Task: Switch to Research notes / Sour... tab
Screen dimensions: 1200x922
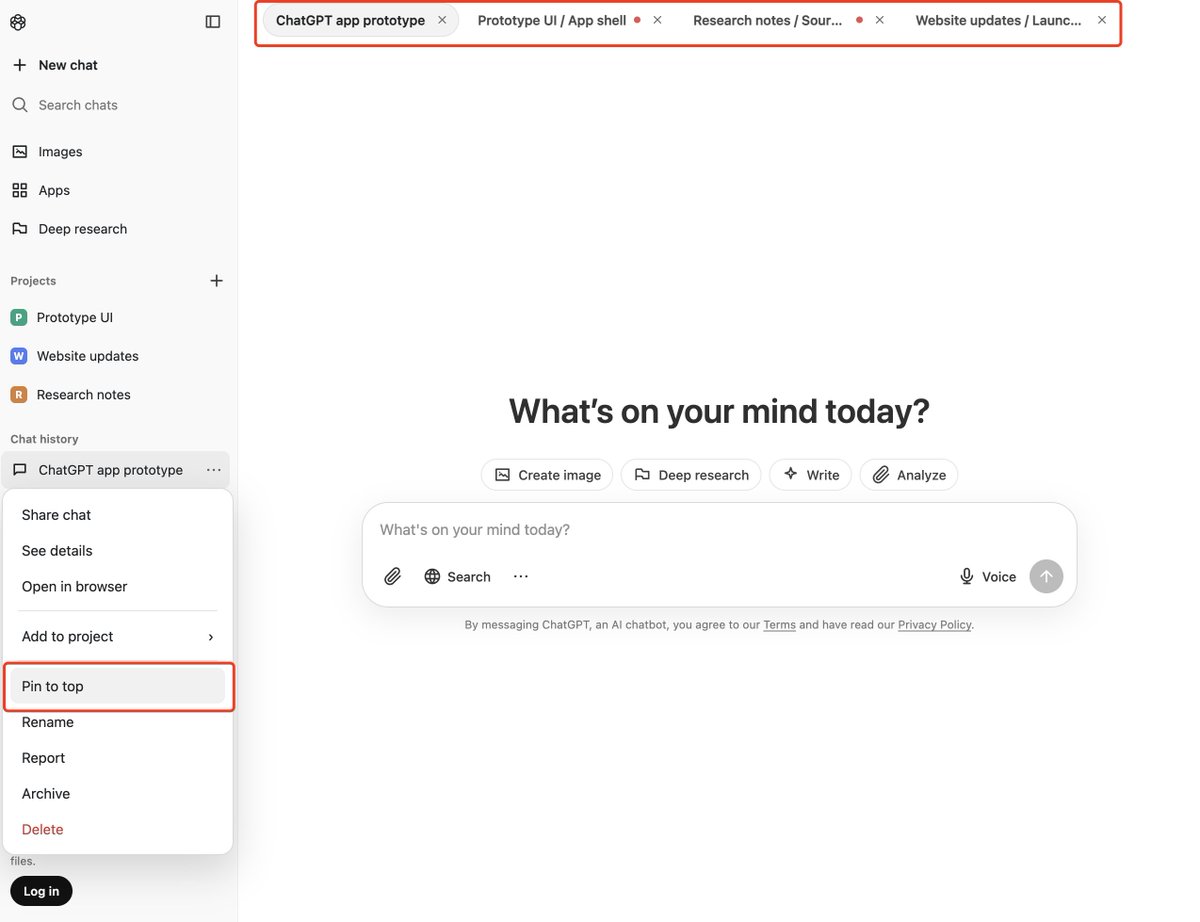Action: click(x=767, y=20)
